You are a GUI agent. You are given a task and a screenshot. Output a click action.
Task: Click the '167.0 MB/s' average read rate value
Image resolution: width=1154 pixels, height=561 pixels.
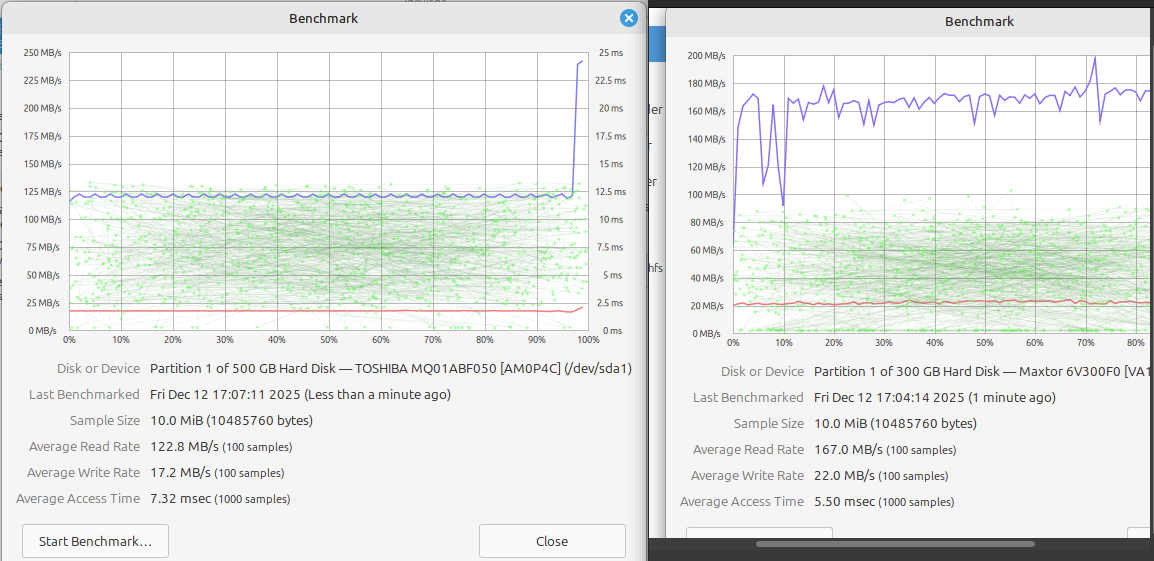[849, 450]
